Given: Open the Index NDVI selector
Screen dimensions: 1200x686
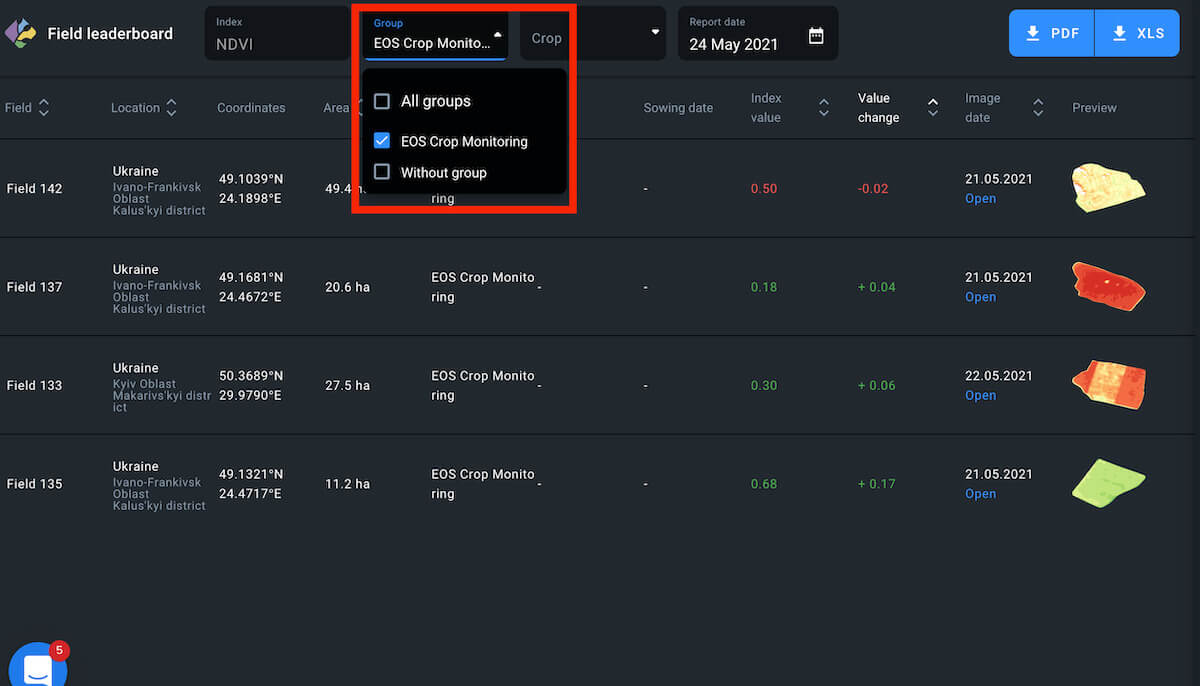Looking at the screenshot, I should tap(276, 34).
